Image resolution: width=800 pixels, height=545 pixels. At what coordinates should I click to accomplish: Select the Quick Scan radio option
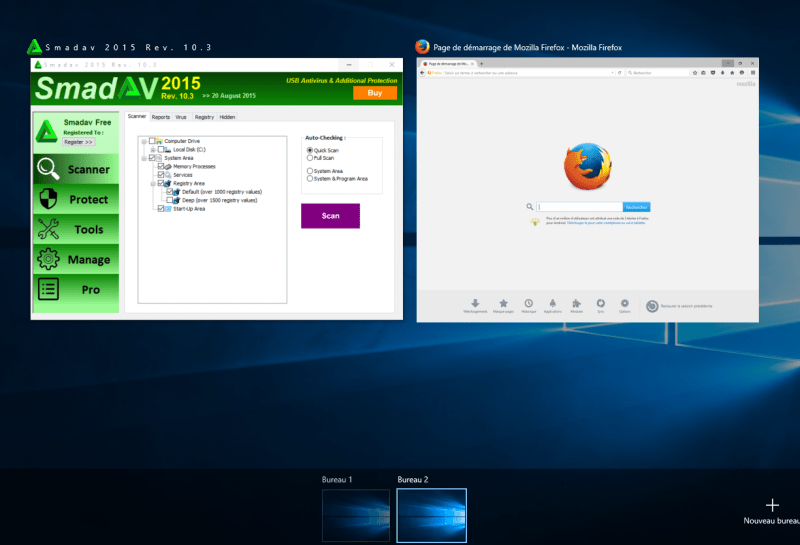pyautogui.click(x=310, y=151)
